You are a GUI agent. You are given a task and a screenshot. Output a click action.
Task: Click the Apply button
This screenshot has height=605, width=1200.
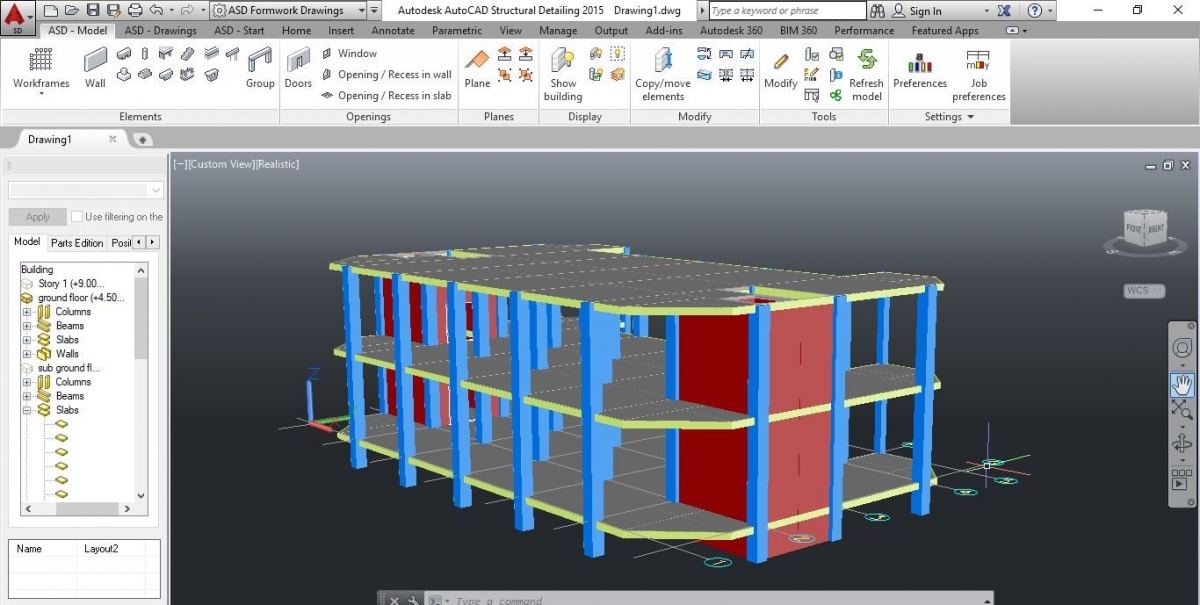coord(38,217)
